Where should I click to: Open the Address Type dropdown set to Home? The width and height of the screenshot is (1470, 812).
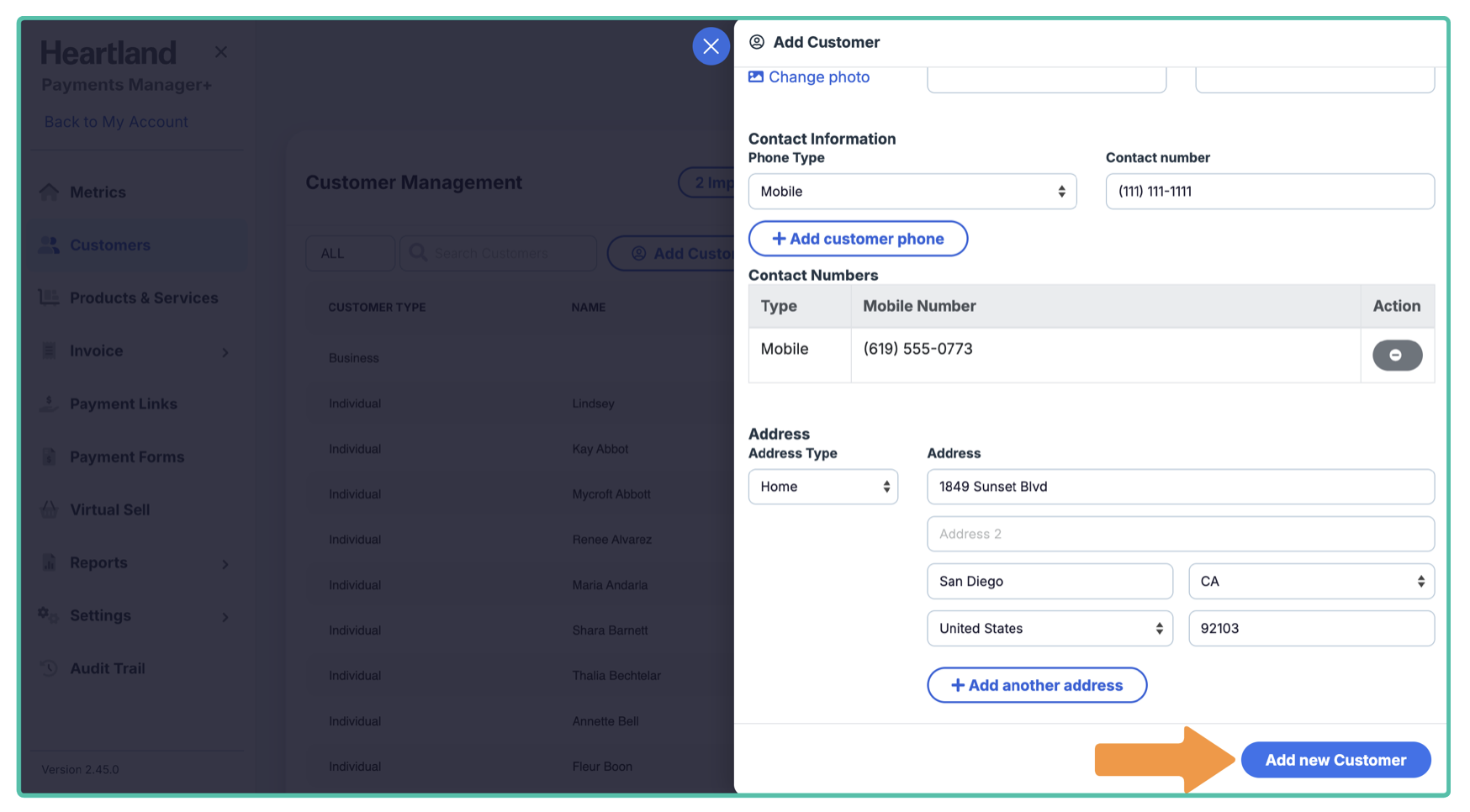pos(822,487)
